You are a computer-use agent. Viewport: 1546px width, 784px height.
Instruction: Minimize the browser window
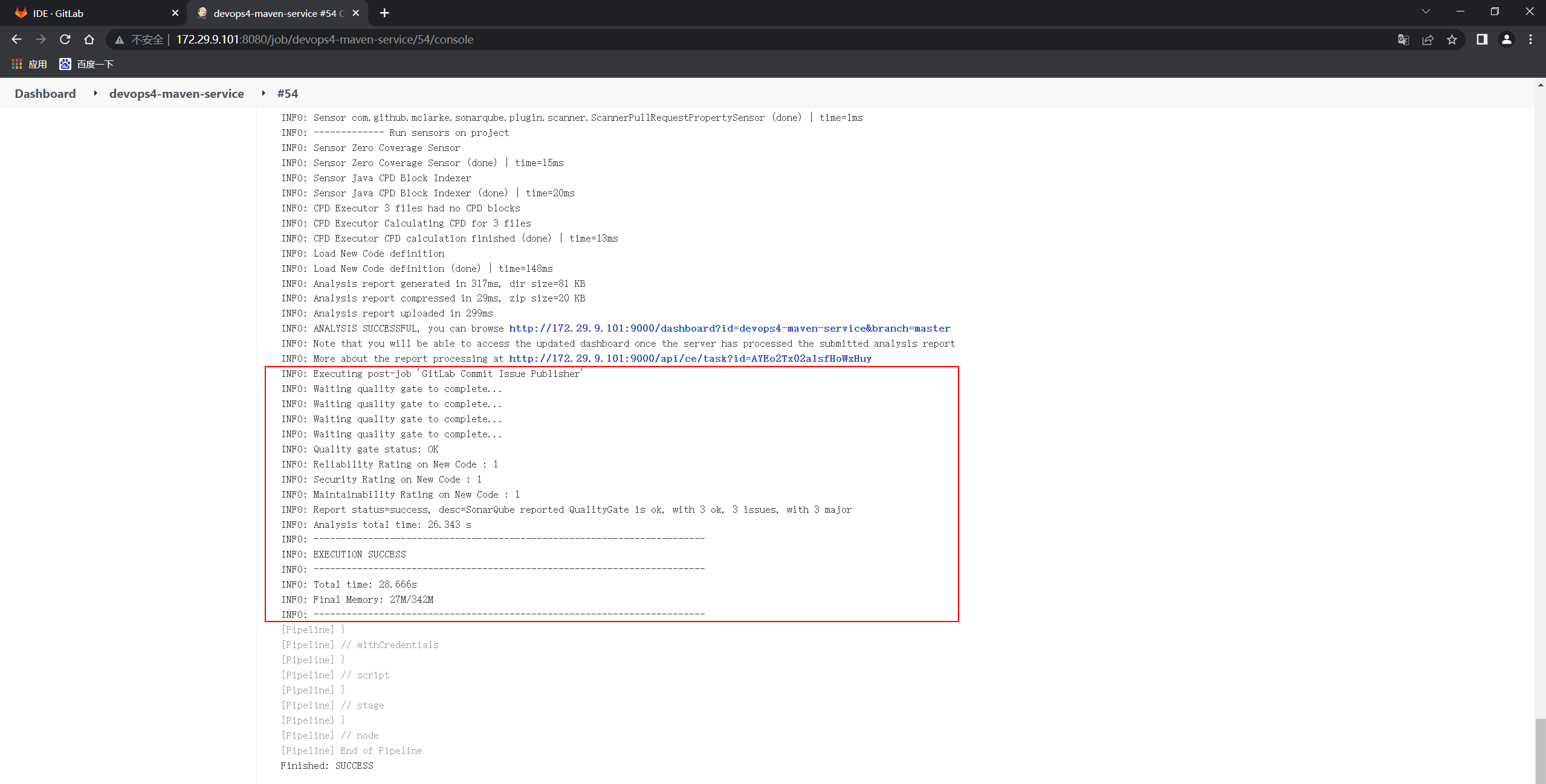pos(1460,11)
